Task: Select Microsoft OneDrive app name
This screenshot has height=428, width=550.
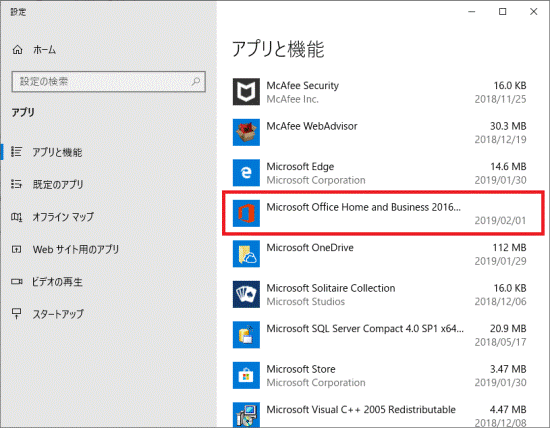Action: pos(310,247)
